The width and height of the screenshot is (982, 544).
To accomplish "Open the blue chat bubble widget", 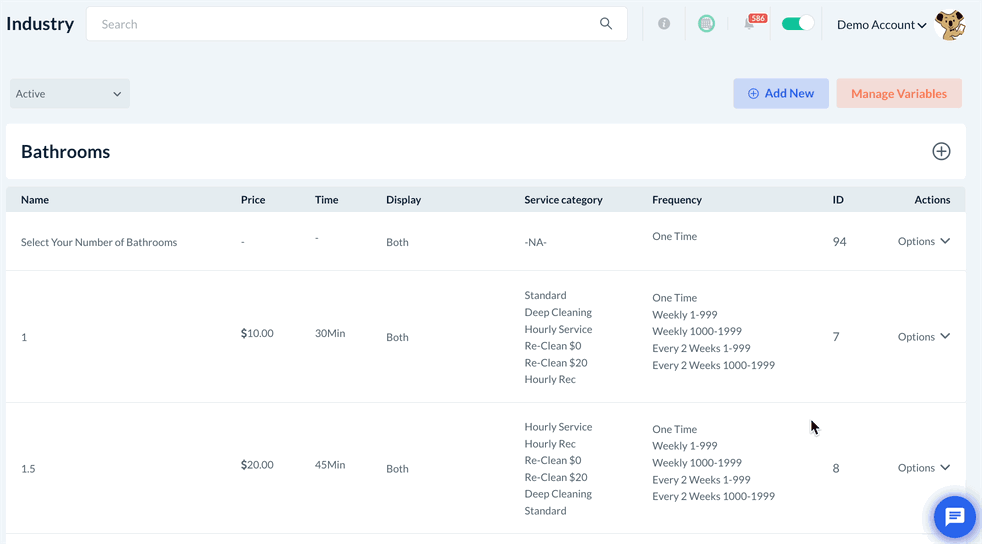I will click(x=954, y=517).
